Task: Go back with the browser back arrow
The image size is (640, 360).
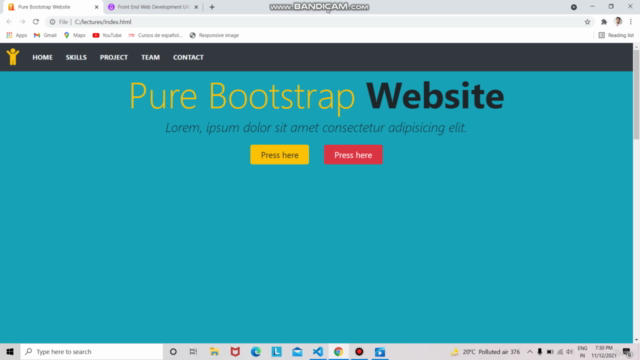Action: 9,22
